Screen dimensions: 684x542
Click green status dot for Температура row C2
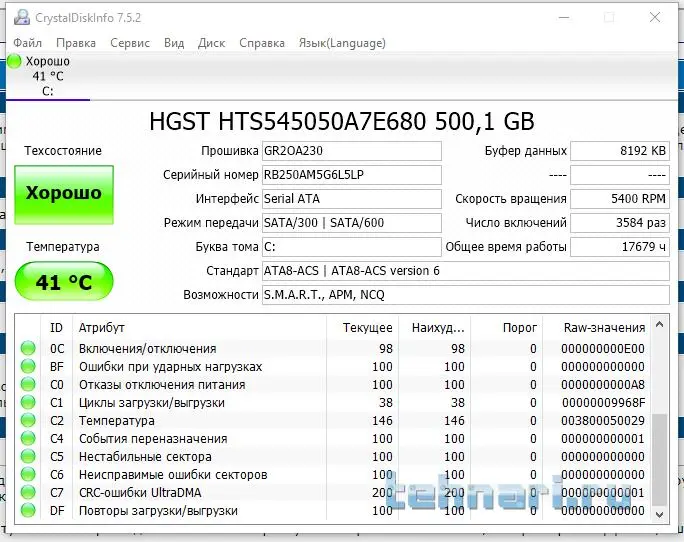28,421
